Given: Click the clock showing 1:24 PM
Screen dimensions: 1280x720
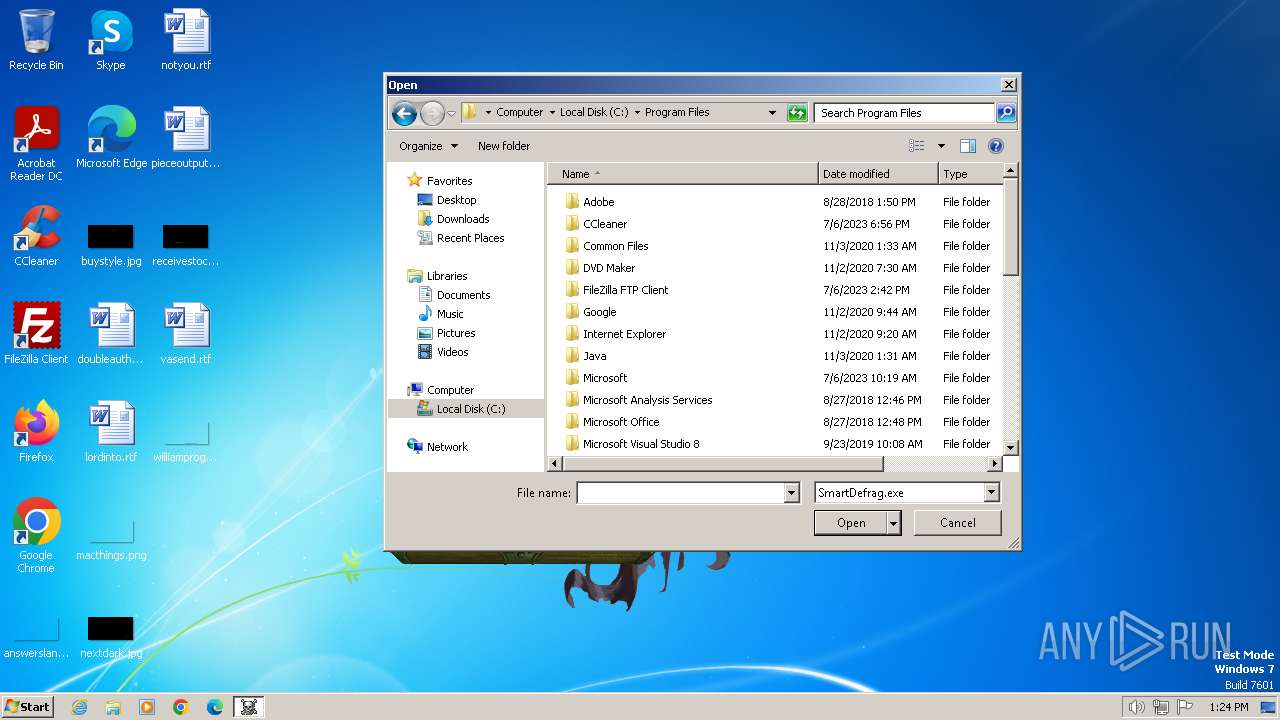Looking at the screenshot, I should point(1228,707).
